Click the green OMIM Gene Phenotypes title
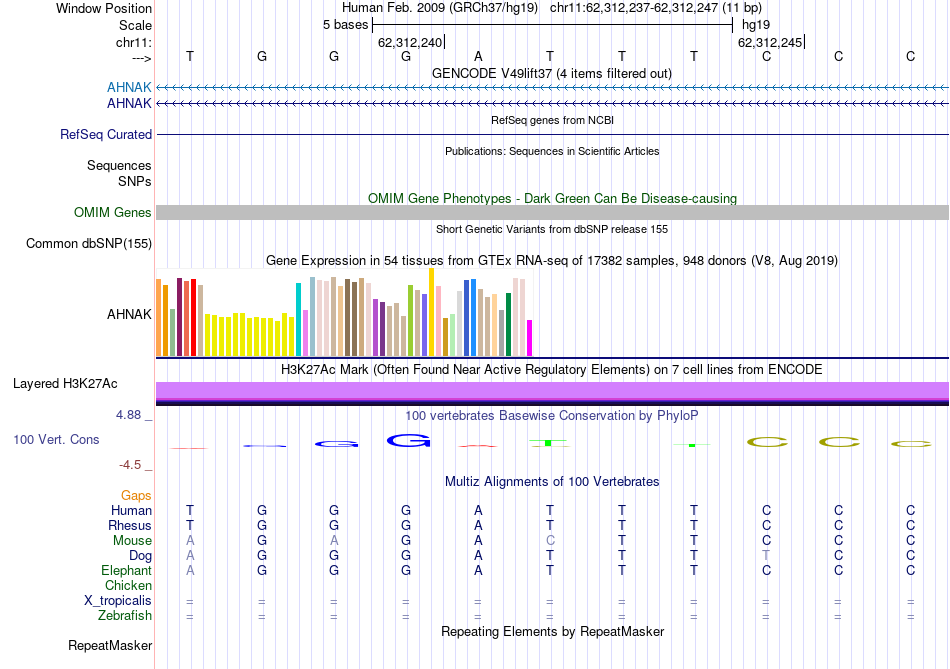 click(x=552, y=199)
